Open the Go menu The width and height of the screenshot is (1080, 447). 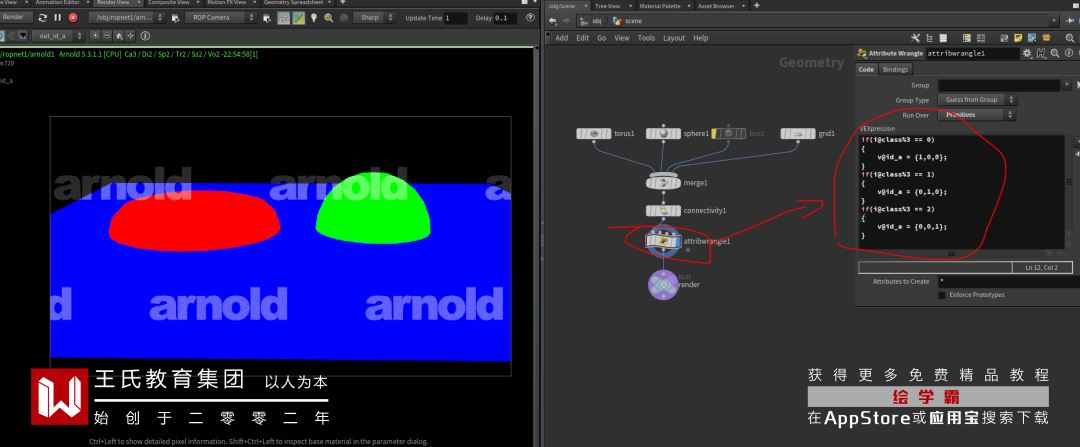[x=601, y=39]
